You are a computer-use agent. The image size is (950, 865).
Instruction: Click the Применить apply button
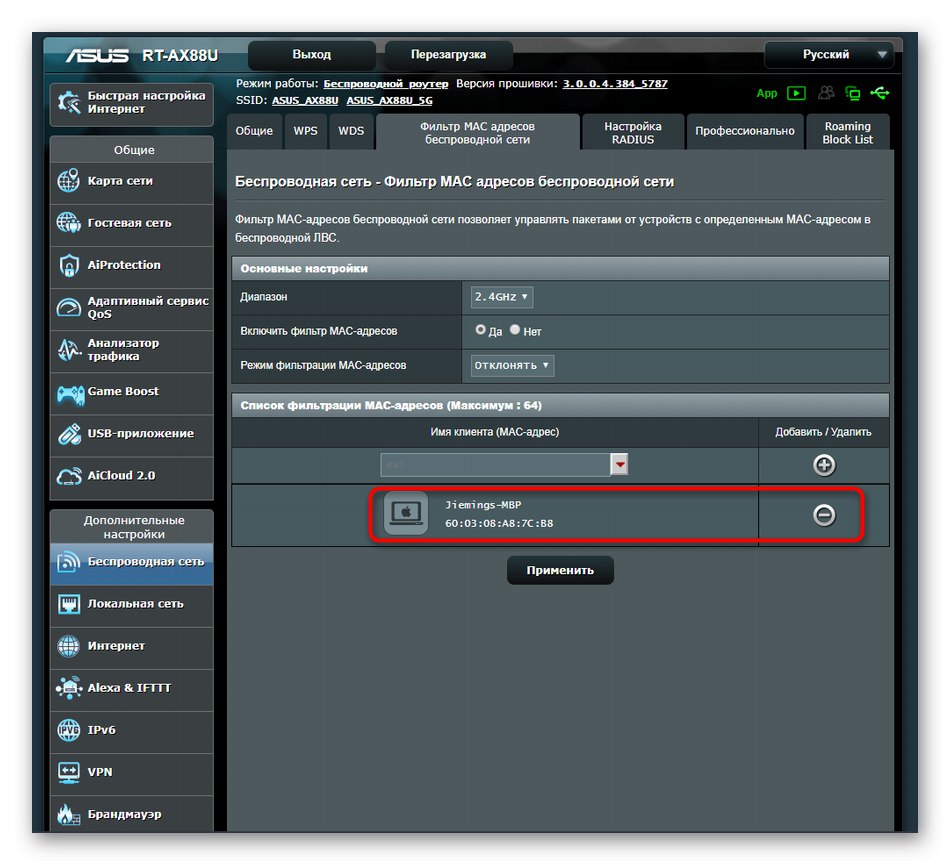(x=560, y=570)
